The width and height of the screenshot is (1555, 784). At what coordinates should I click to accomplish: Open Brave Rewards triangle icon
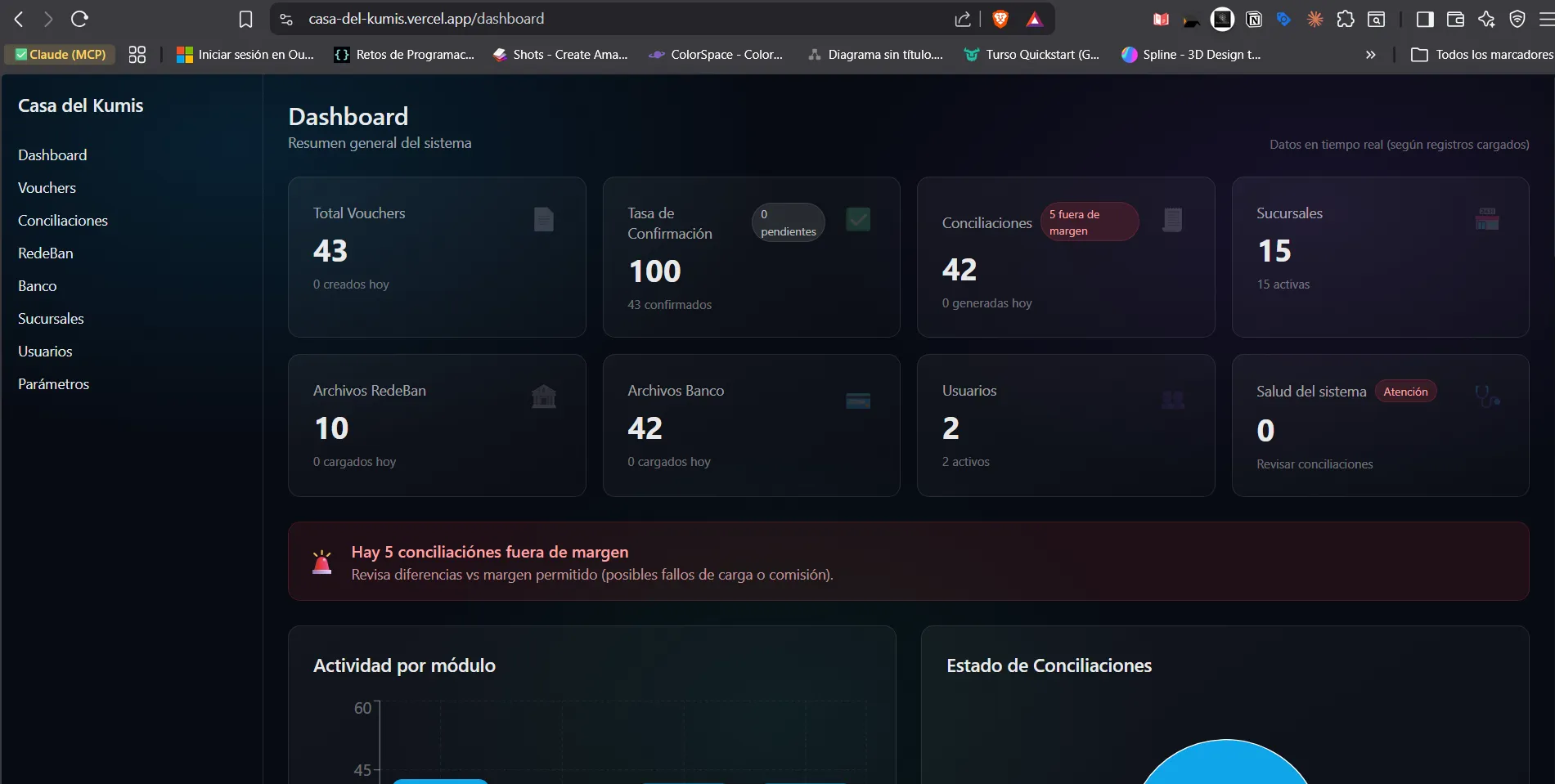tap(1035, 19)
